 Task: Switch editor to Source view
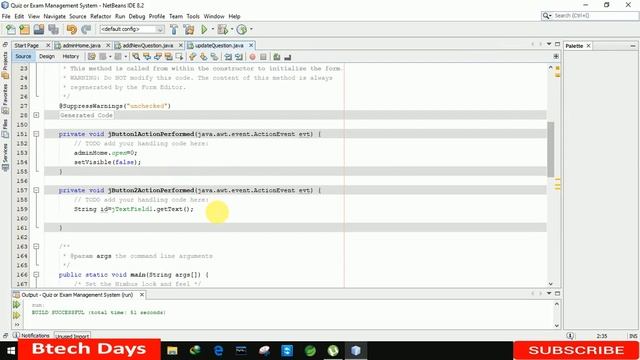(23, 56)
